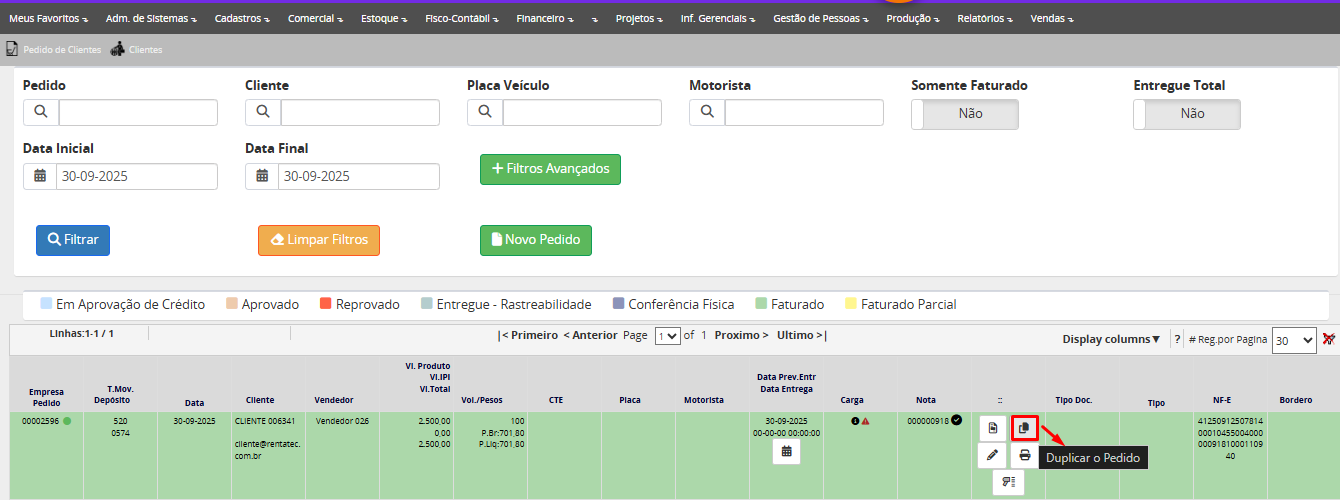Click the calendar icon under Data Entrega
Screen dimensions: 1340x500
tap(786, 452)
